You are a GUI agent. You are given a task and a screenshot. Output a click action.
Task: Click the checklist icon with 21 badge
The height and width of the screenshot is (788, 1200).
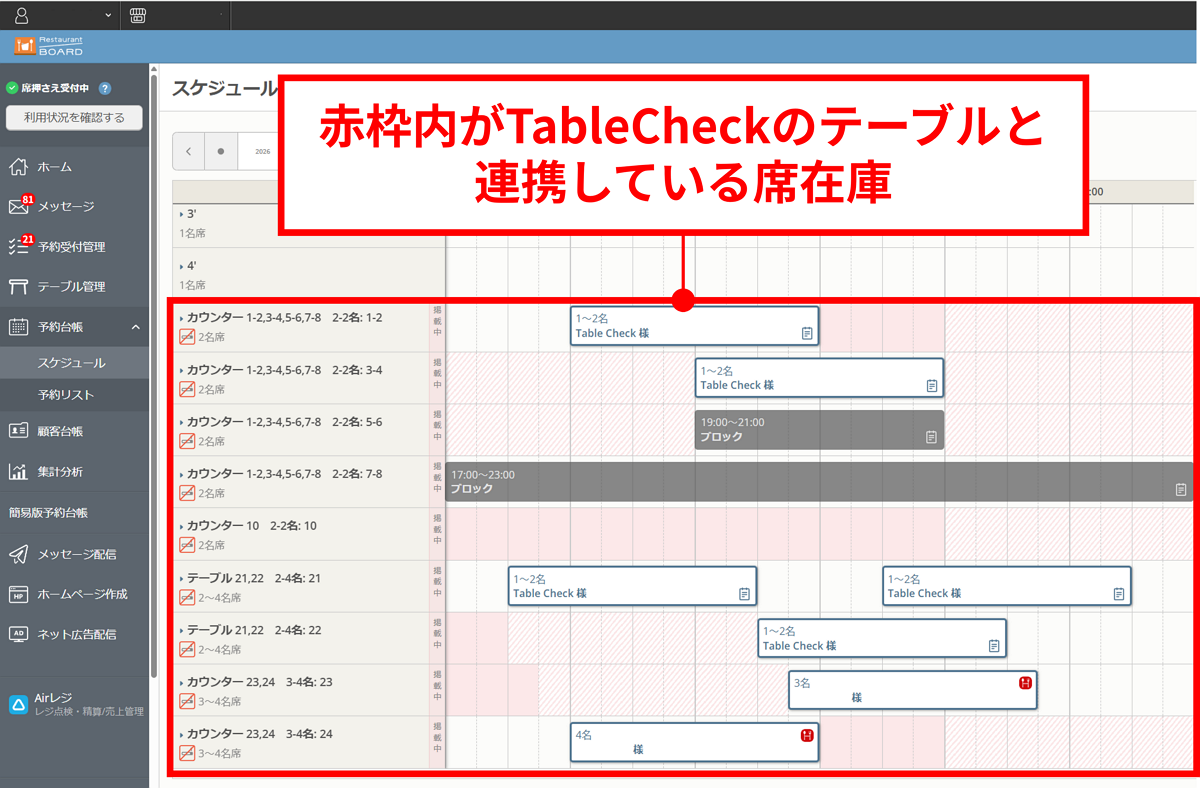coord(18,246)
